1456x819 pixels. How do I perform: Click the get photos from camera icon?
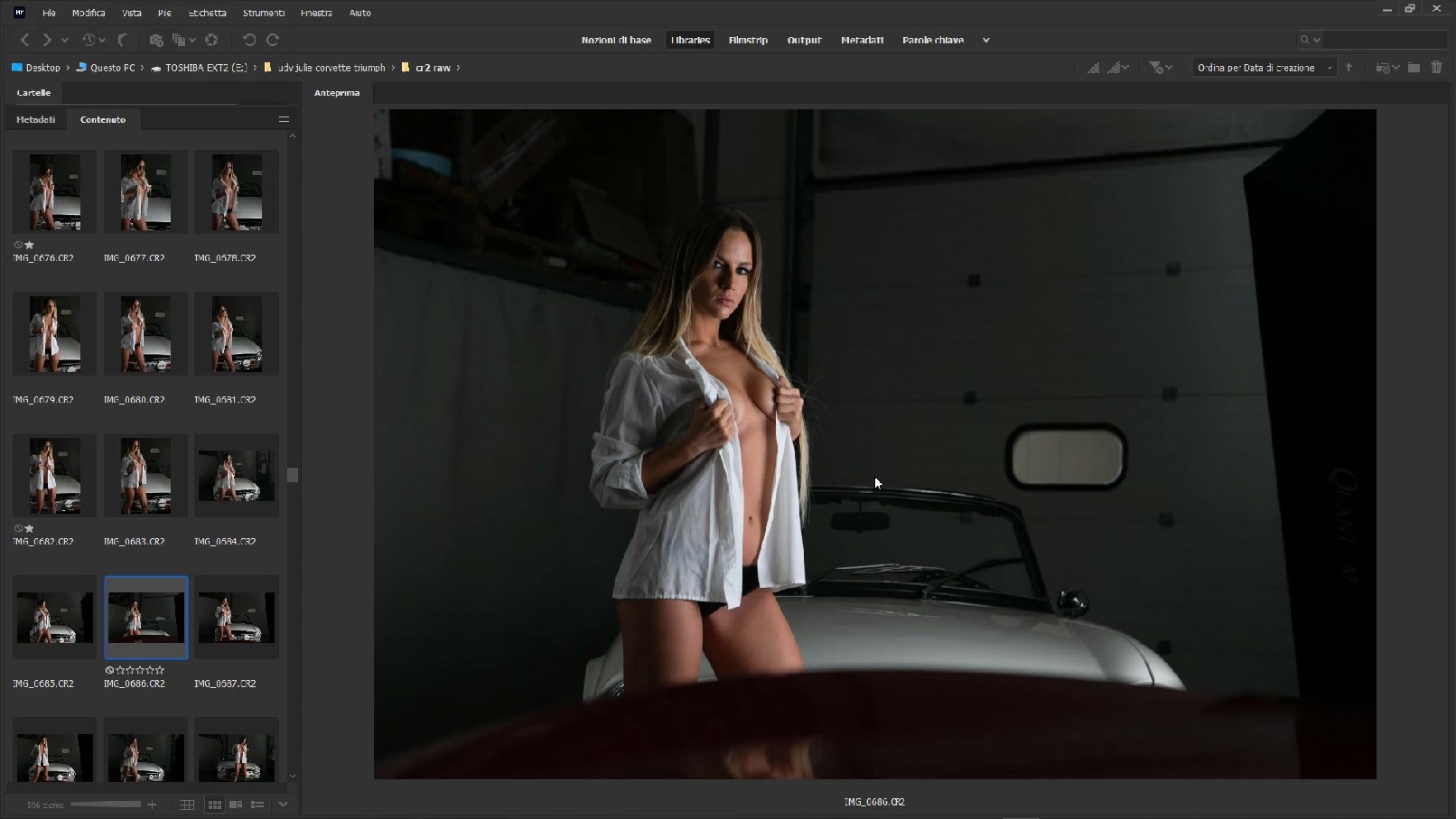(x=156, y=40)
